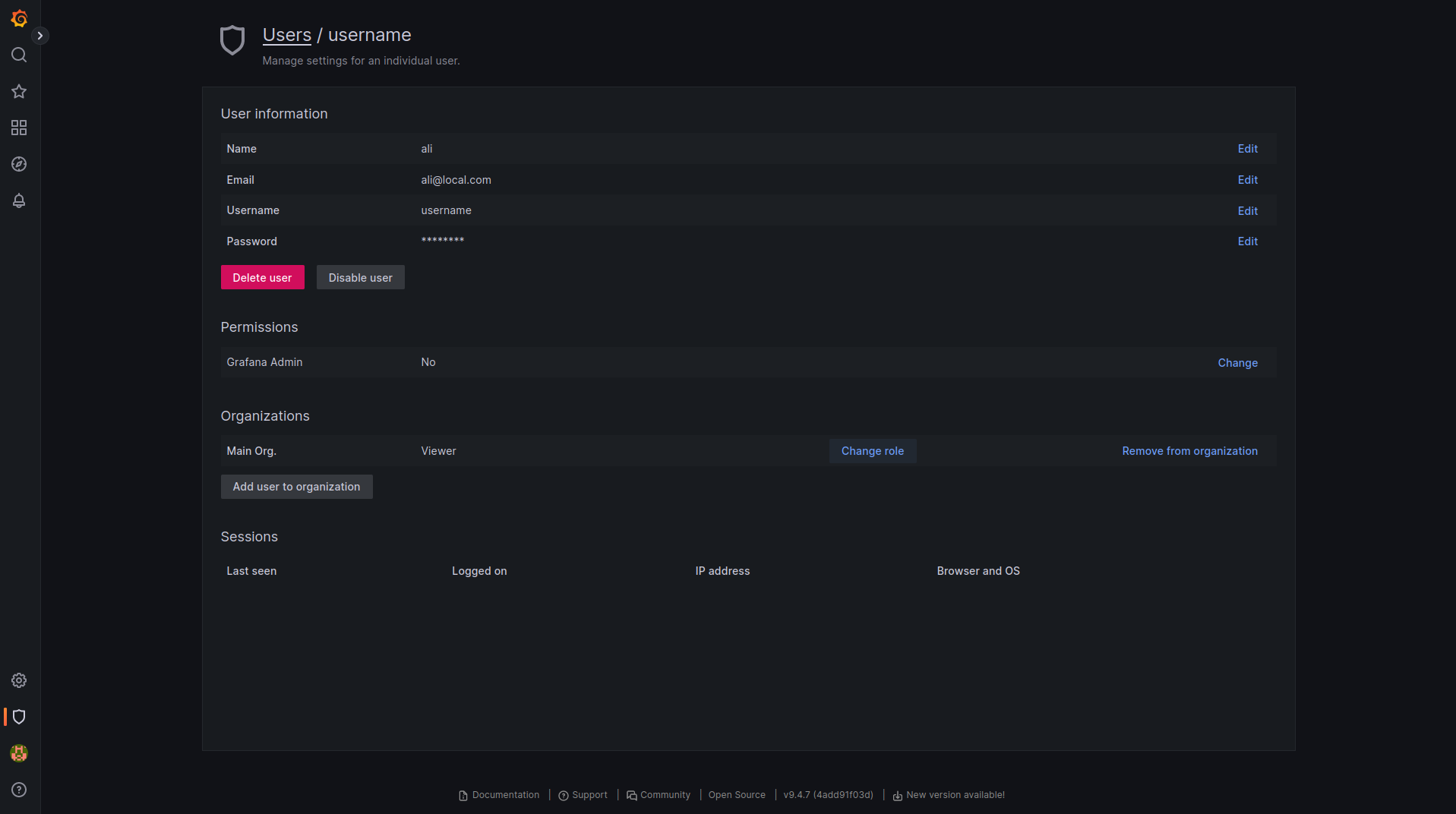Change Grafana Admin permission
Viewport: 1456px width, 814px height.
1237,363
